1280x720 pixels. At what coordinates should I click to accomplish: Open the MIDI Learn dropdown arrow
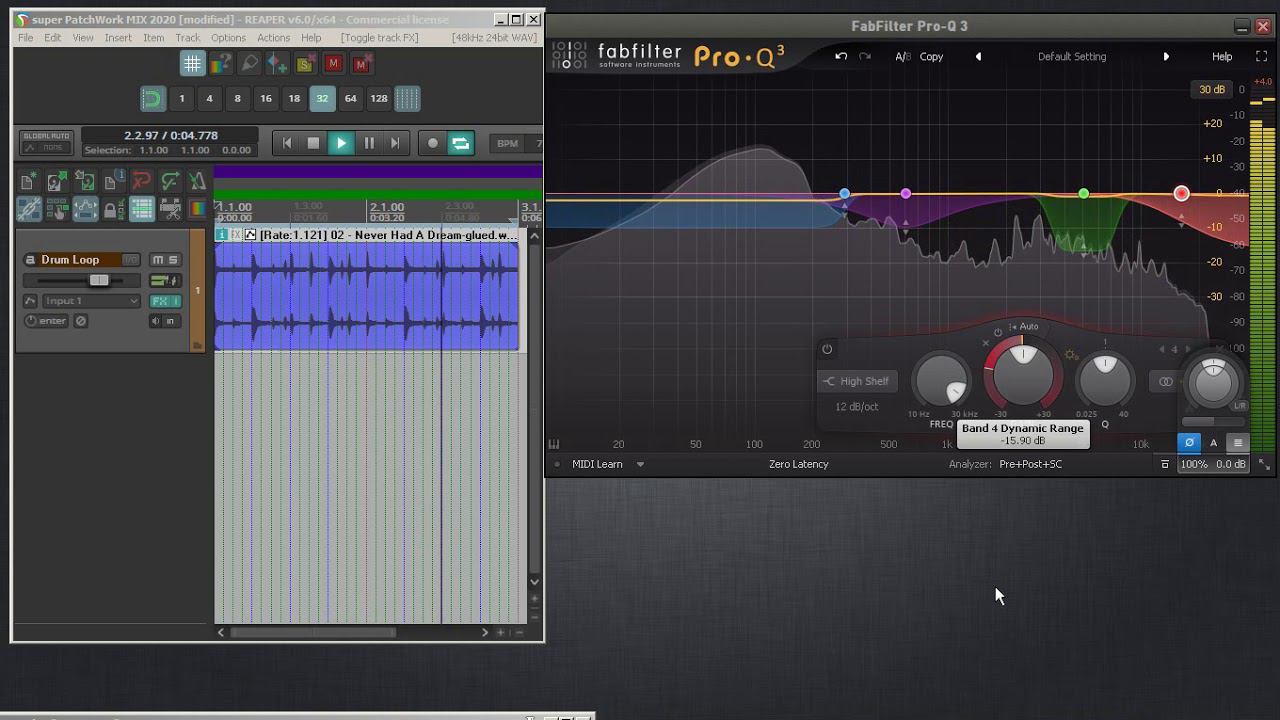coord(640,464)
